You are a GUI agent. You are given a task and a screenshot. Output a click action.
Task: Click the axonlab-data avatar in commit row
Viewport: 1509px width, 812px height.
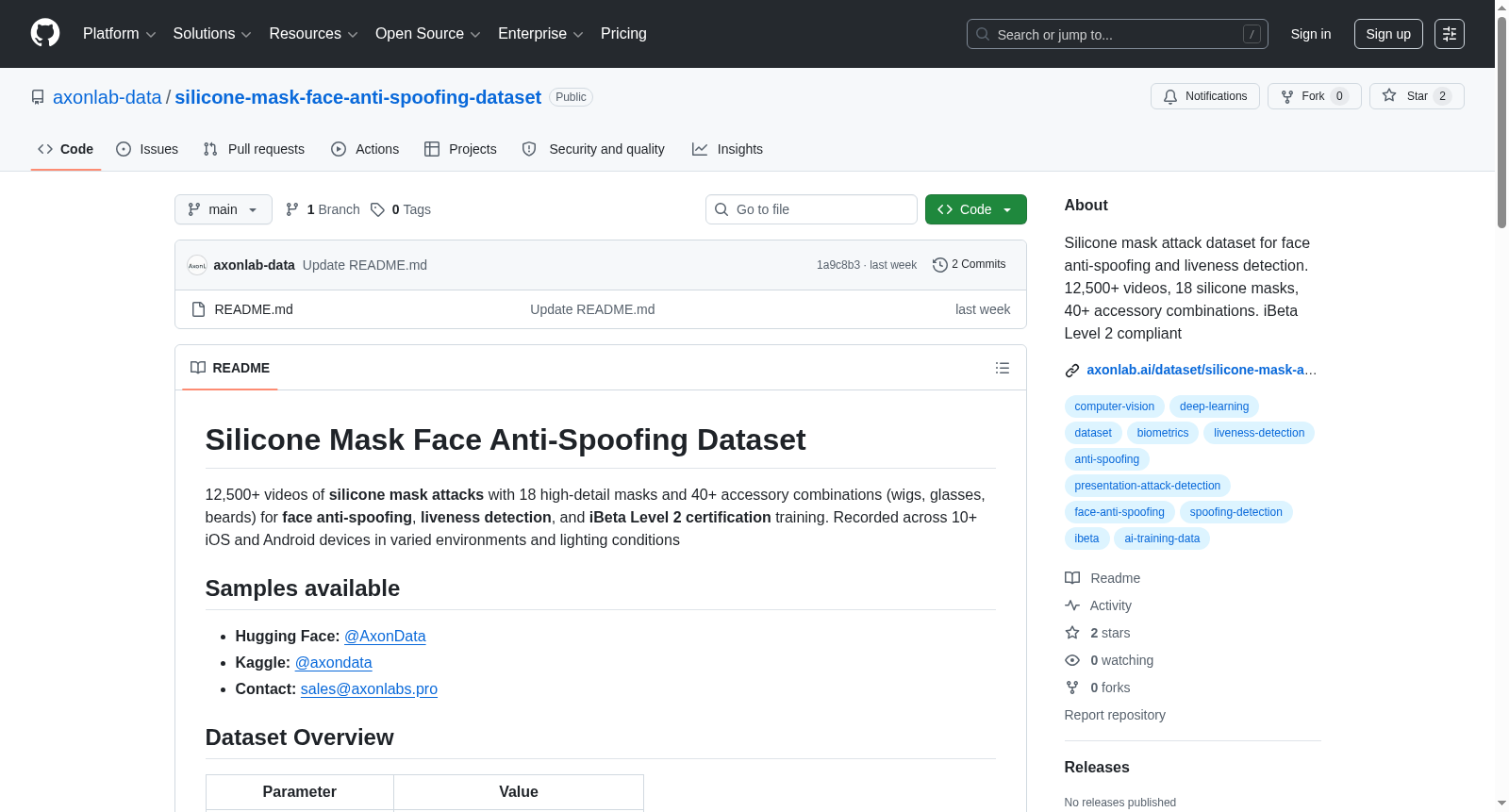pos(197,266)
